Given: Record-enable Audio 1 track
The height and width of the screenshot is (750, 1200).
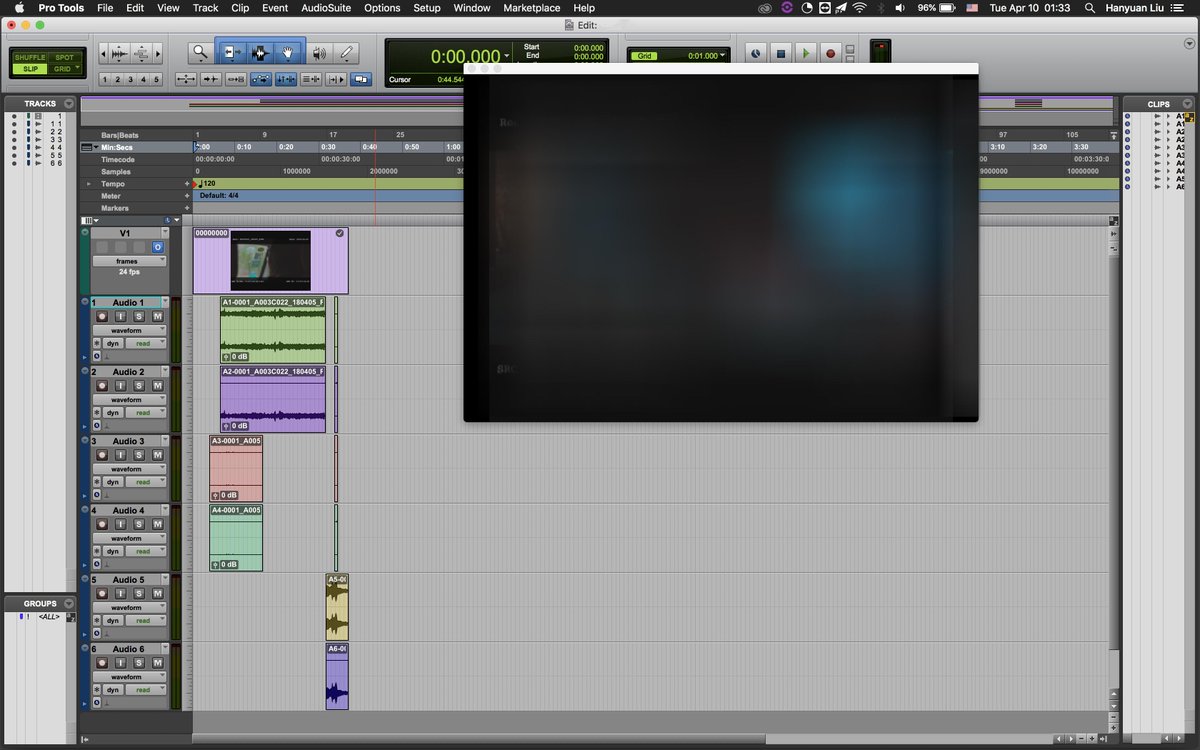Looking at the screenshot, I should pyautogui.click(x=102, y=316).
